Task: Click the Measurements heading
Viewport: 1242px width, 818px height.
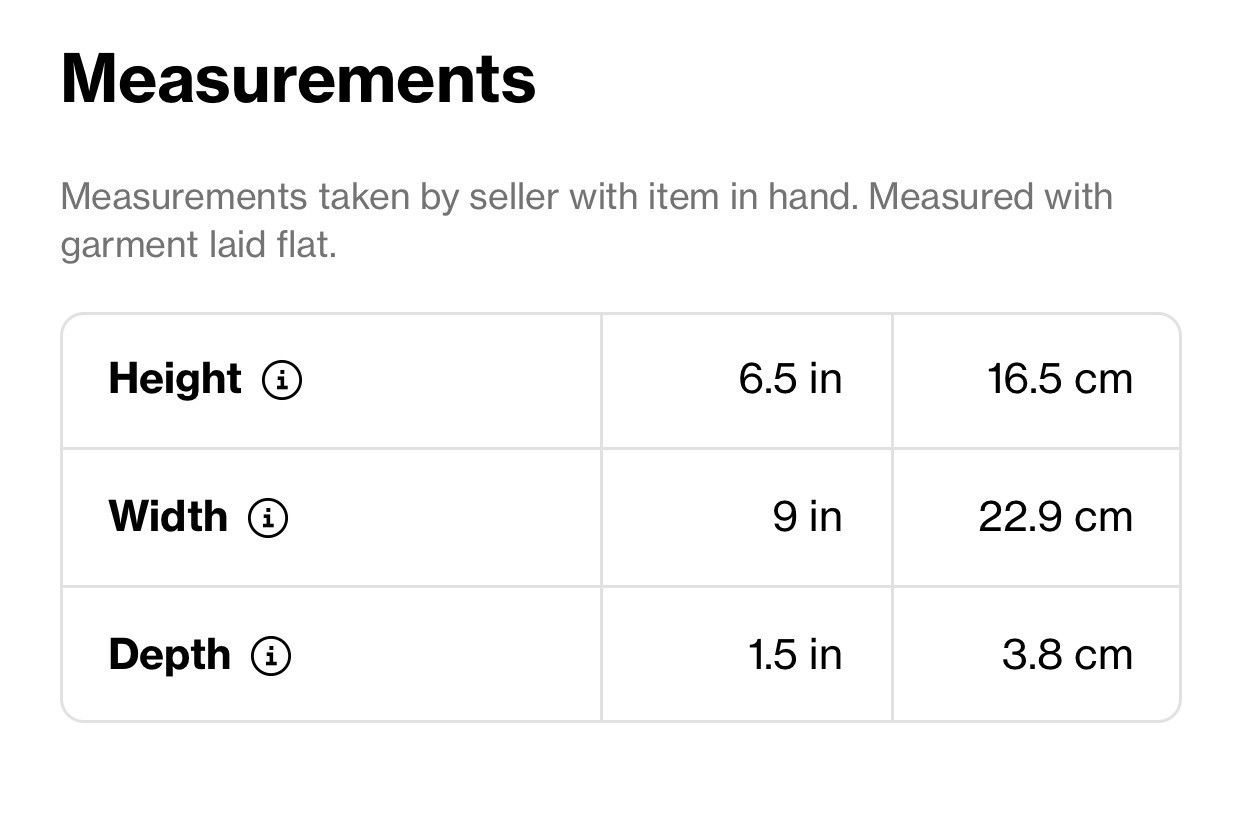Action: tap(298, 79)
